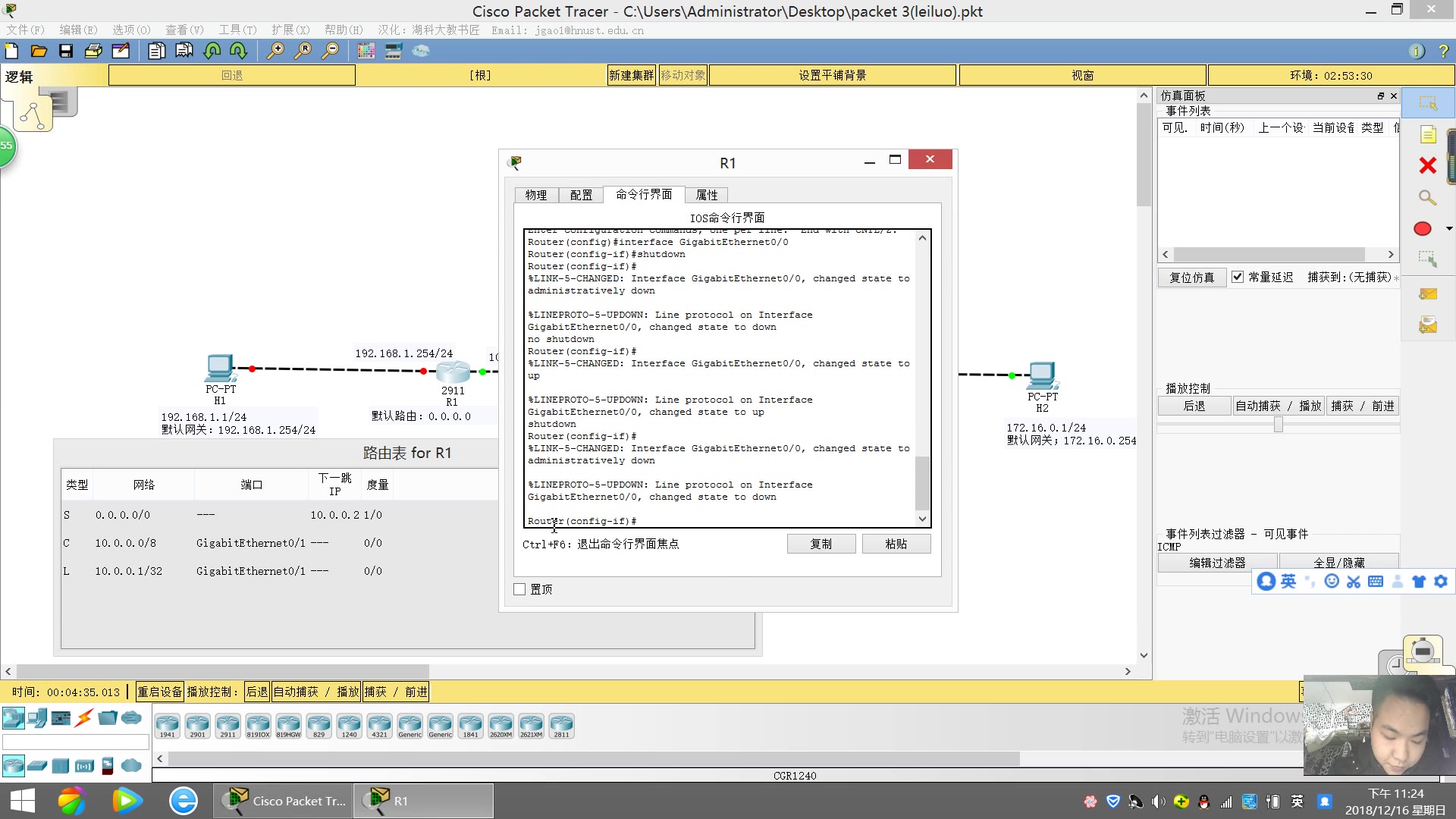Open Internet Explorer from the taskbar
The width and height of the screenshot is (1456, 819).
pos(184,801)
